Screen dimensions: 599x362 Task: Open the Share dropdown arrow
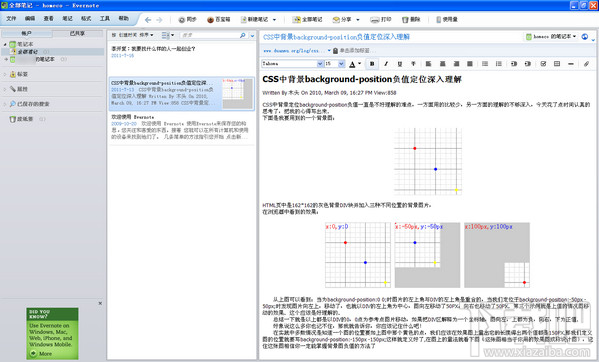tap(358, 20)
